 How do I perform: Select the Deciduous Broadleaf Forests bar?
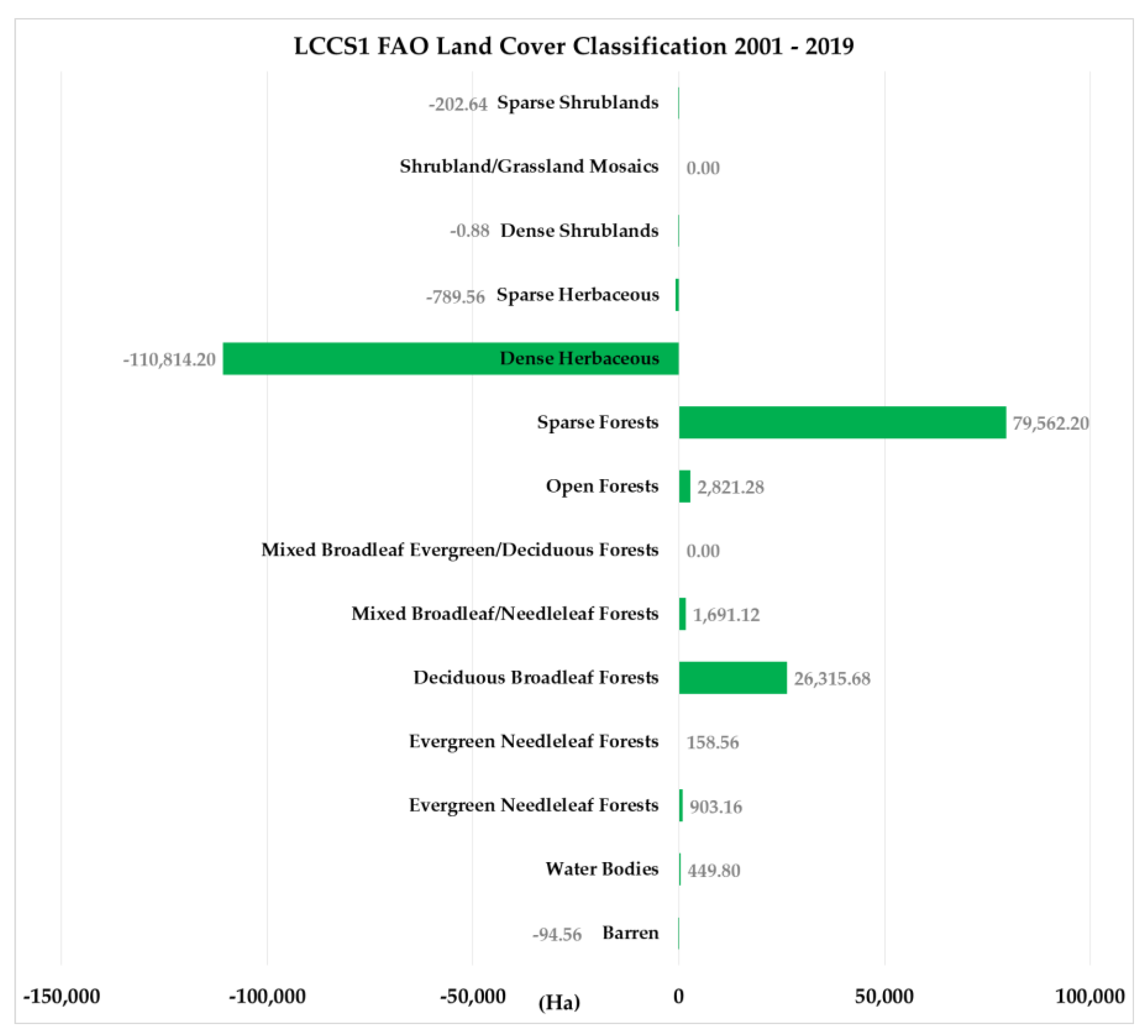[x=733, y=677]
